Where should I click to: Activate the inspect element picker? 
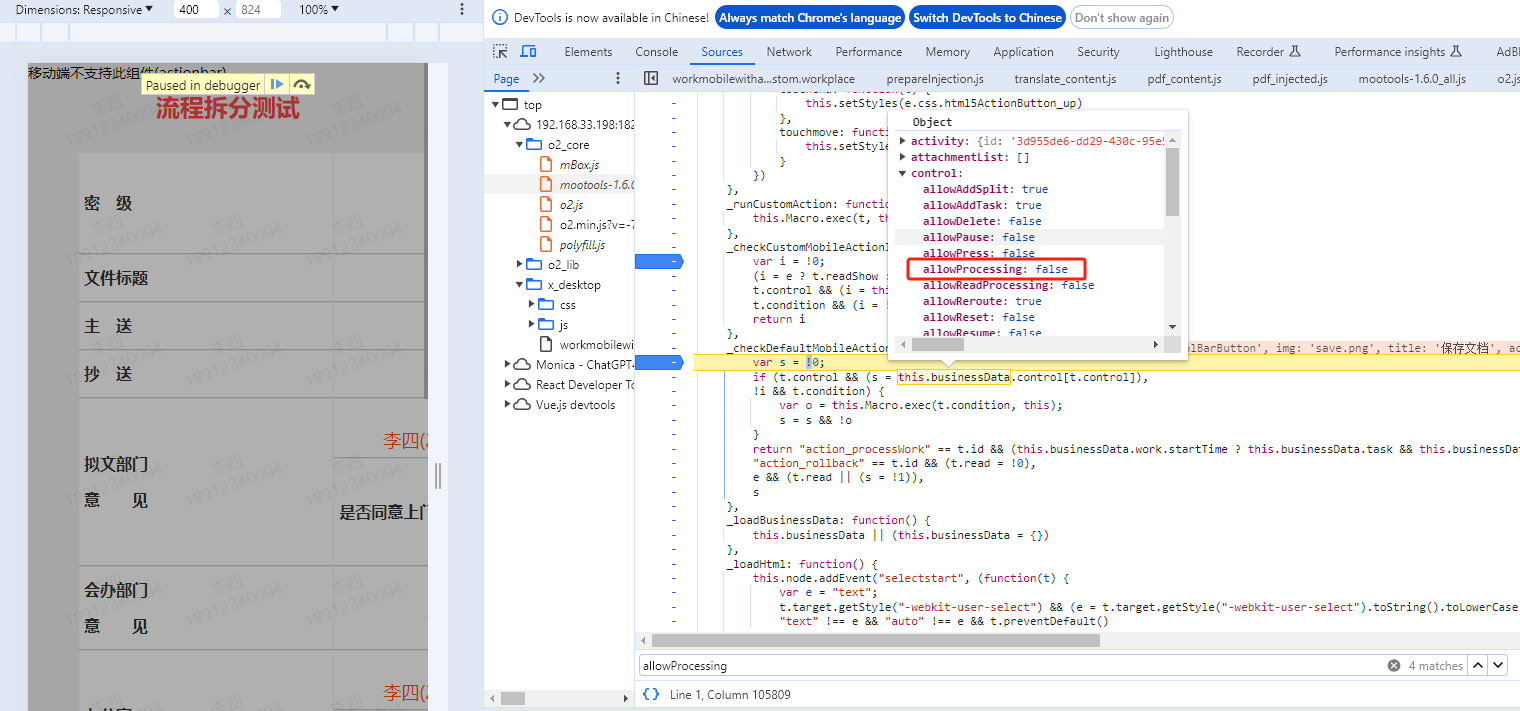pyautogui.click(x=501, y=52)
